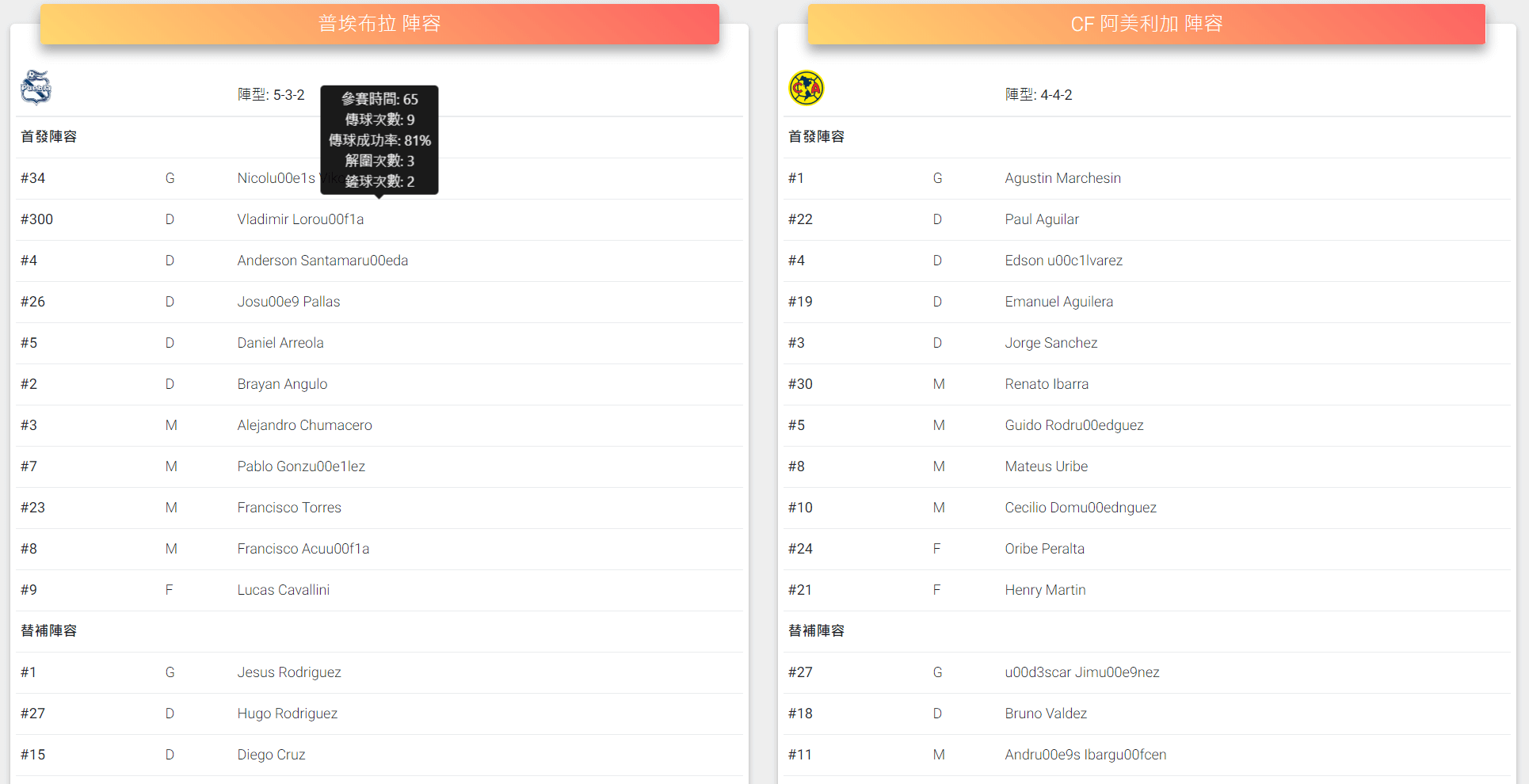Viewport: 1529px width, 784px height.
Task: Open Emanuel Aguilera player page
Action: point(1058,302)
